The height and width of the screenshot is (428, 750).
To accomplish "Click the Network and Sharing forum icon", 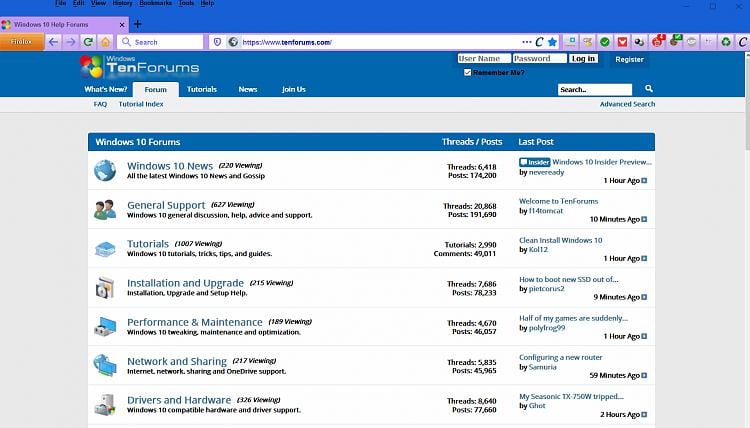I will (x=105, y=366).
